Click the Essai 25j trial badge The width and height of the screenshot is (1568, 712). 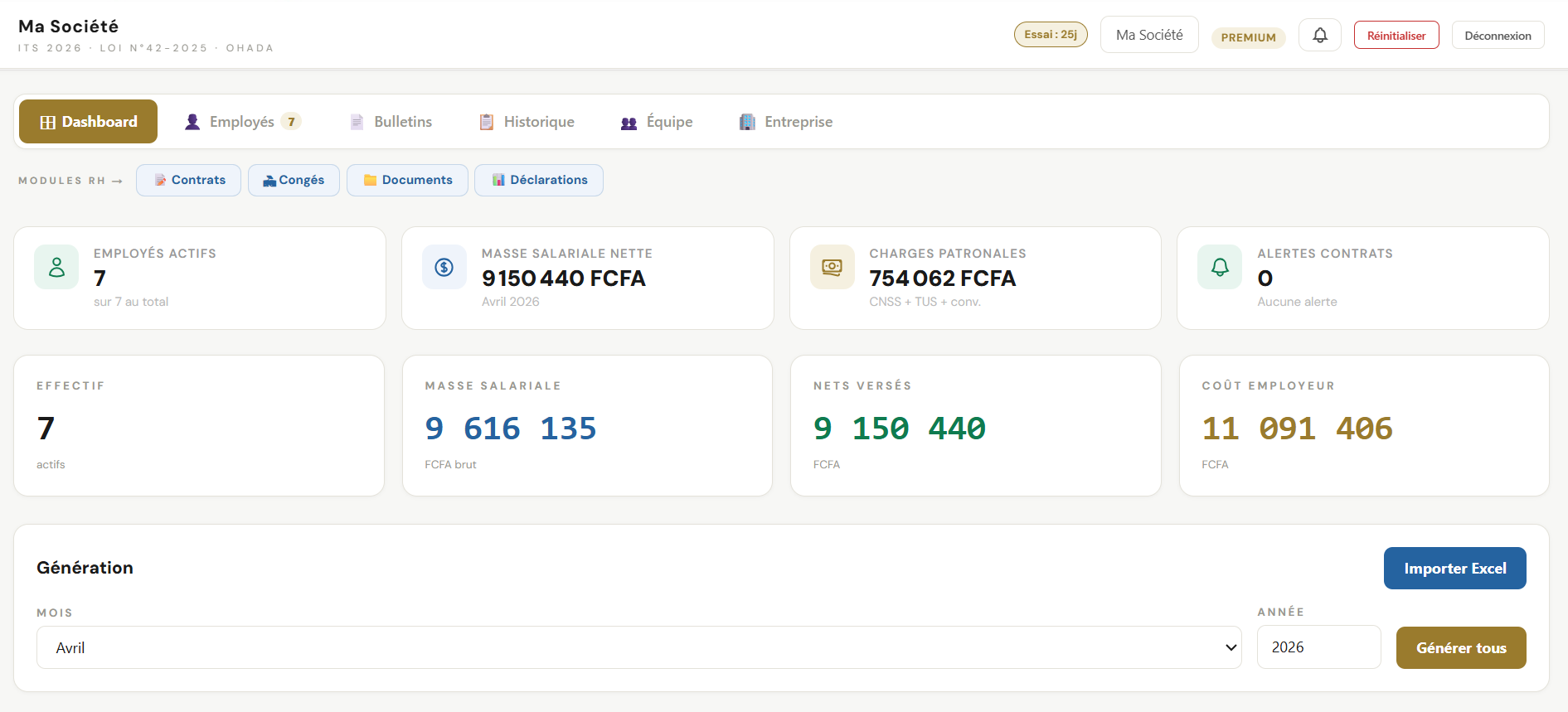click(1051, 34)
